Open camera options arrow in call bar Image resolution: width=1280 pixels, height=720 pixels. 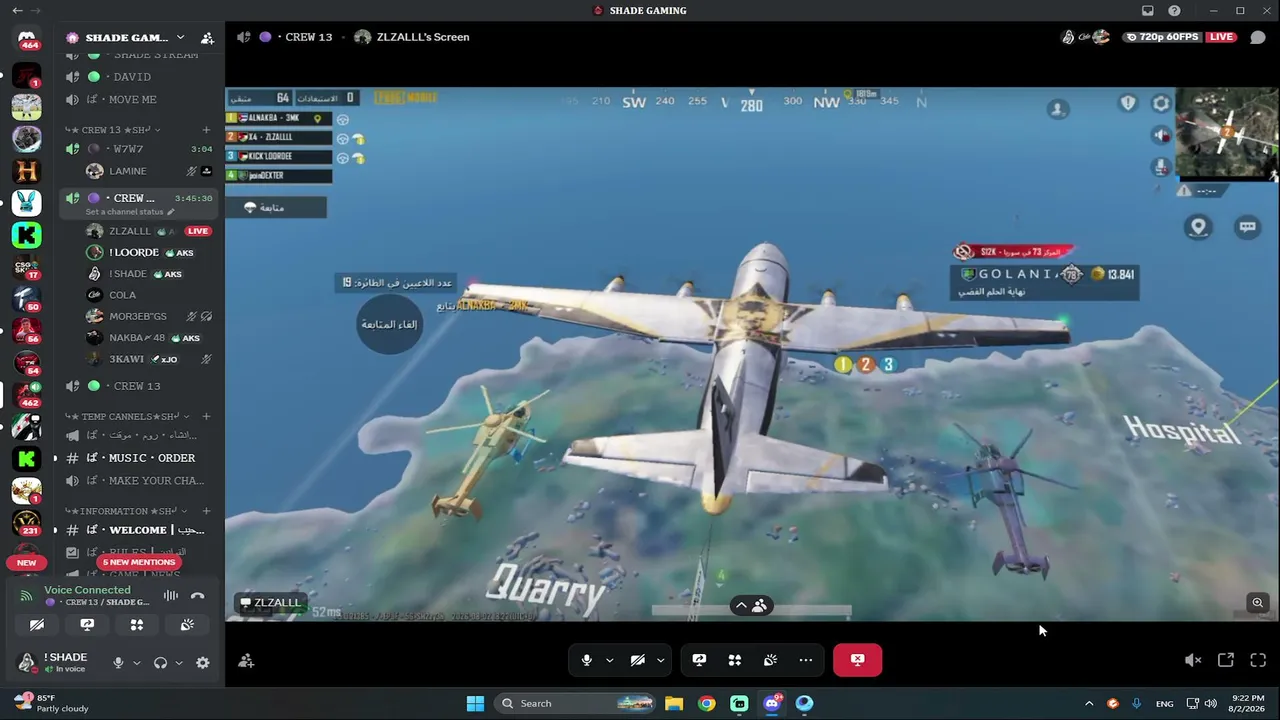[660, 660]
